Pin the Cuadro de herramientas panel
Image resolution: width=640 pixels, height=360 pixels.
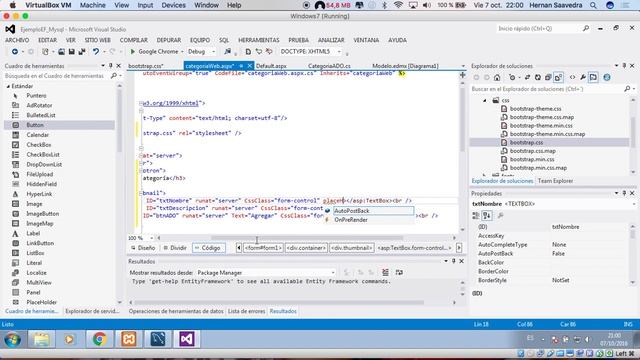(111, 66)
